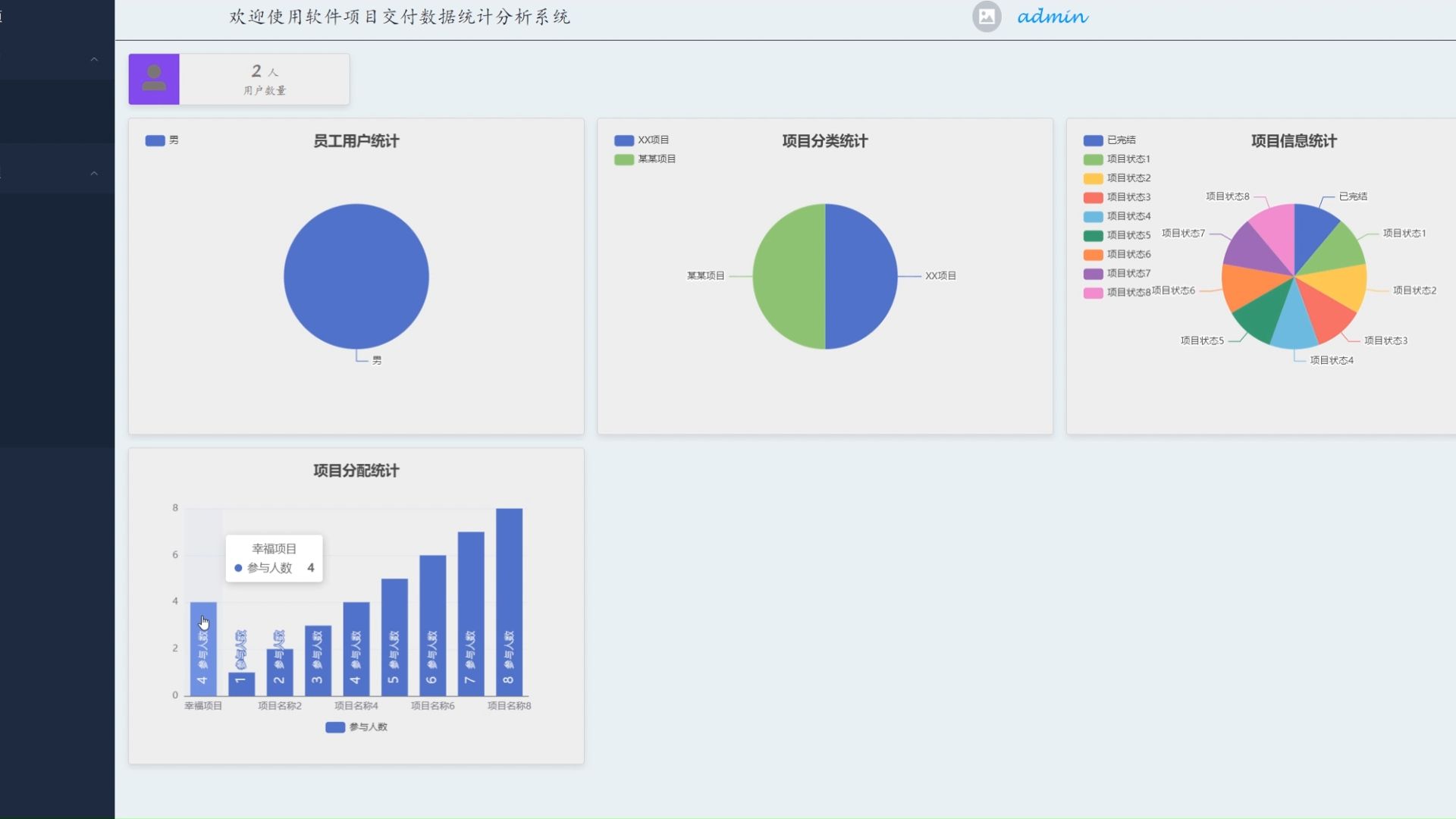
Task: Click the 项目名称2 bar with value 2
Action: [x=280, y=672]
